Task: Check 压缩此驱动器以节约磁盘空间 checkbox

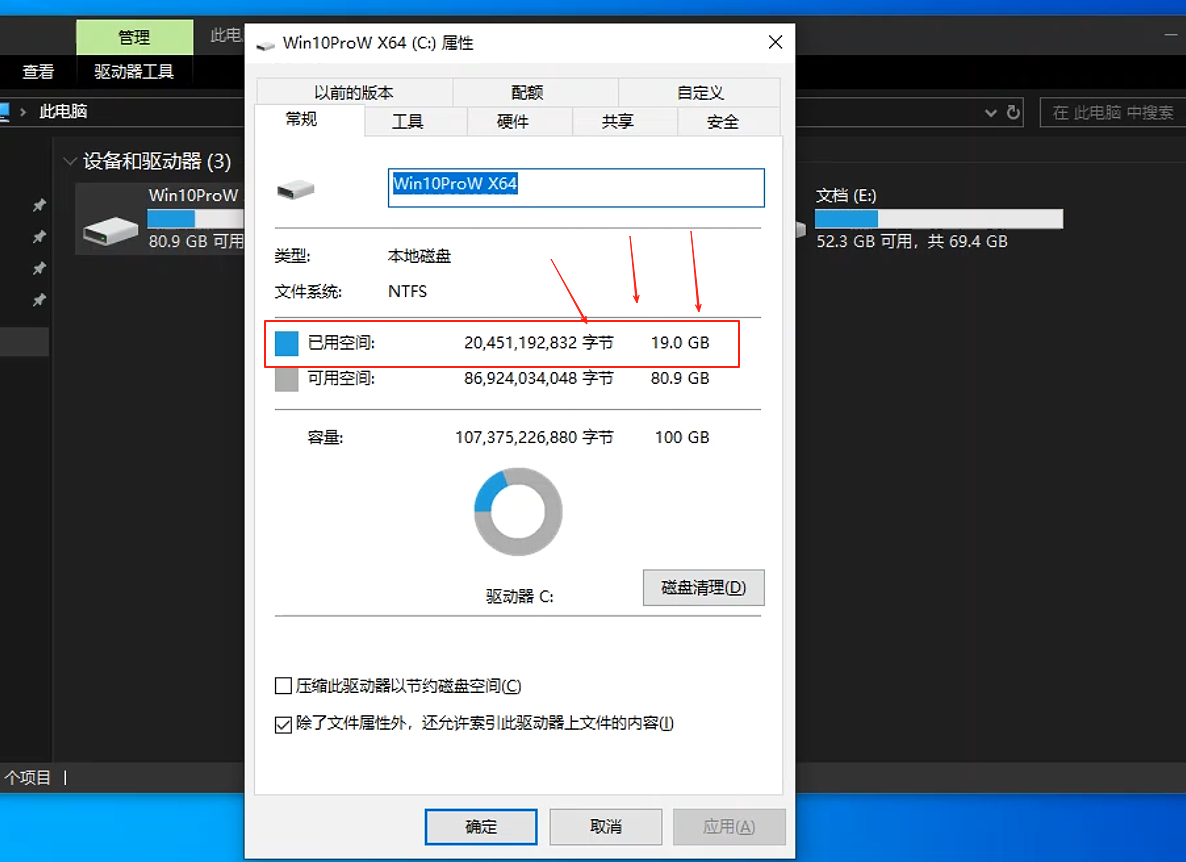Action: 283,686
